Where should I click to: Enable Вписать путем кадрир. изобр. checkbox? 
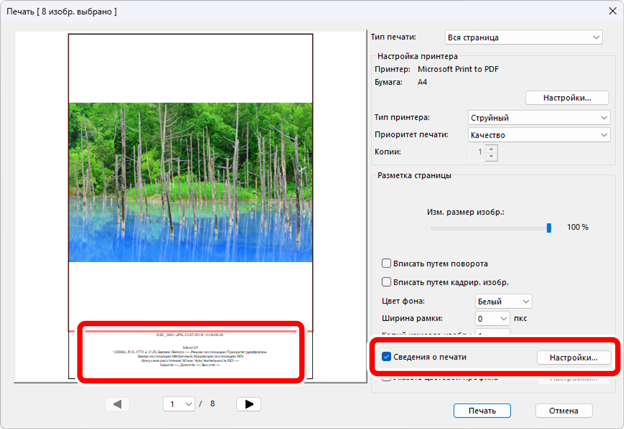coord(387,282)
